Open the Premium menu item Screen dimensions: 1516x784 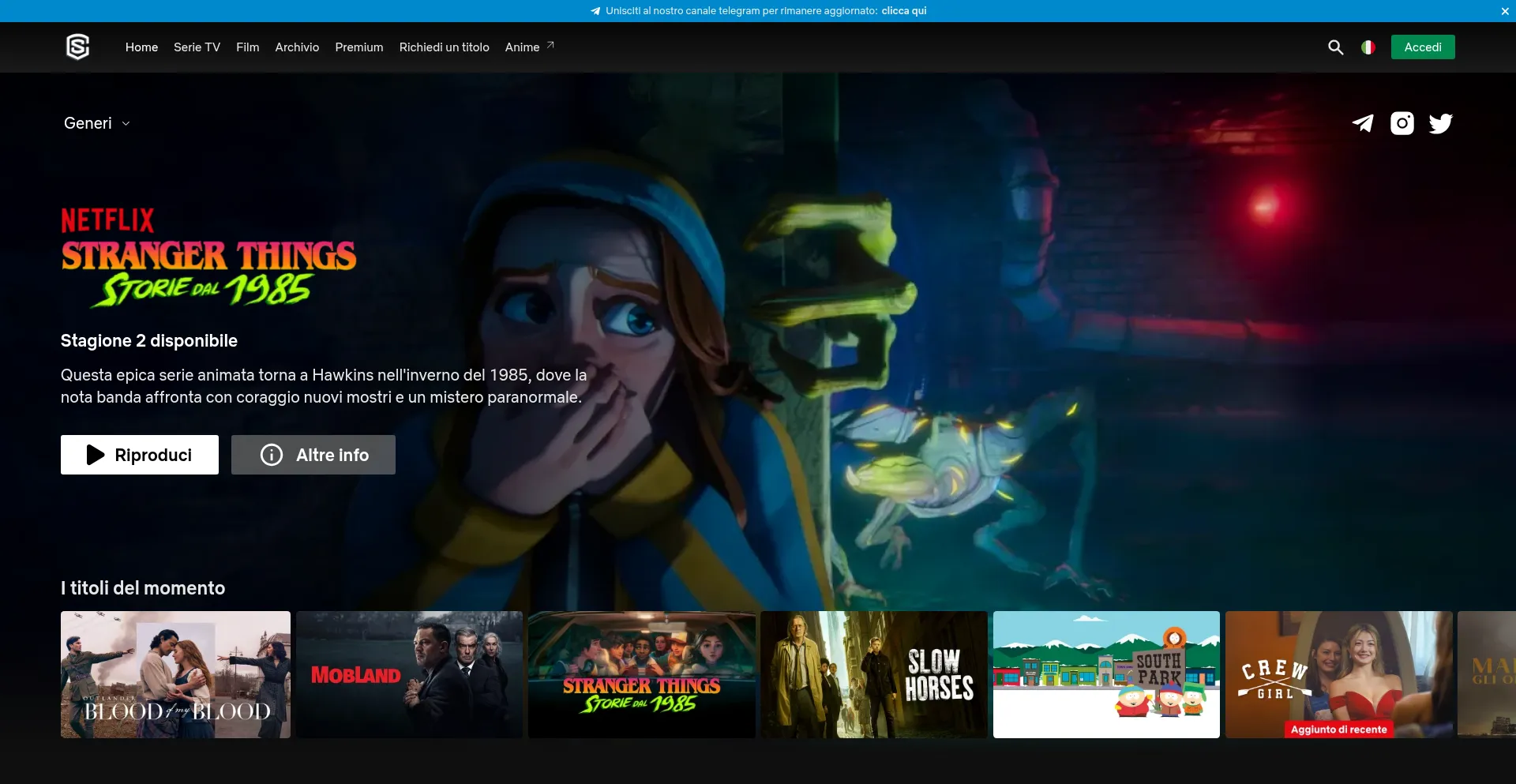(359, 47)
